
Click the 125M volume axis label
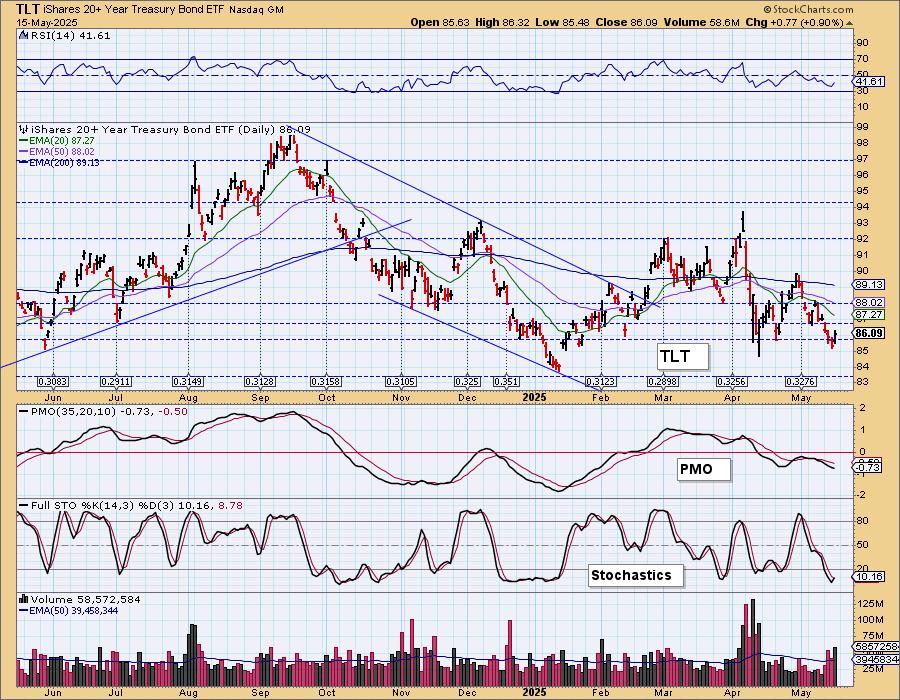tap(871, 604)
